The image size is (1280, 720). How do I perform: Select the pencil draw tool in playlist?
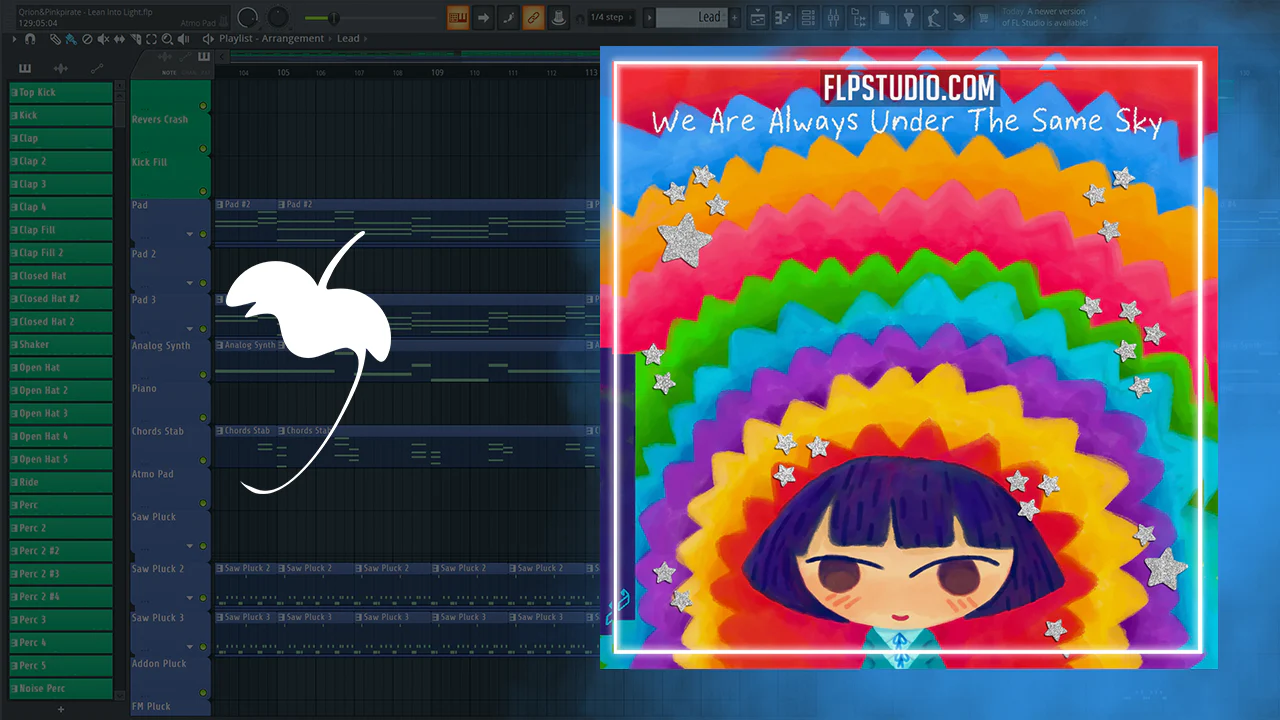pos(54,39)
